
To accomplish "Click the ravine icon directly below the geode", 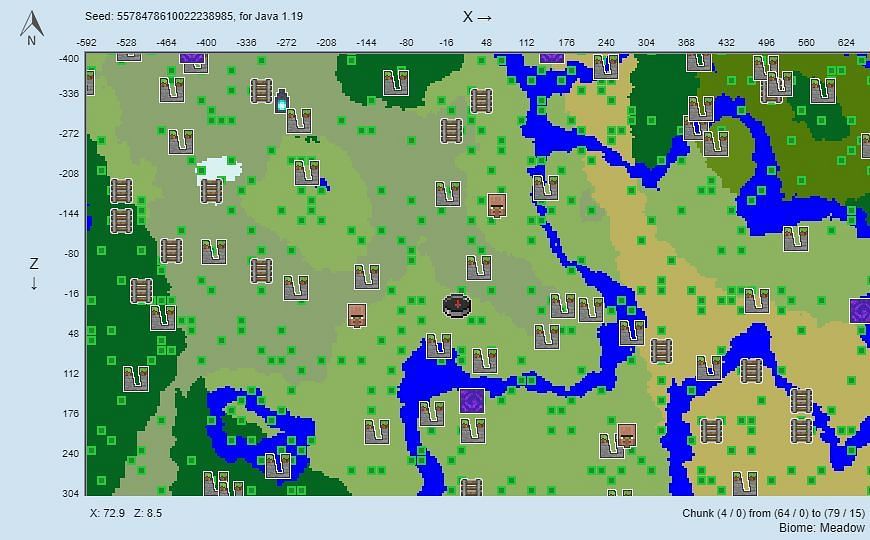I will coord(473,431).
